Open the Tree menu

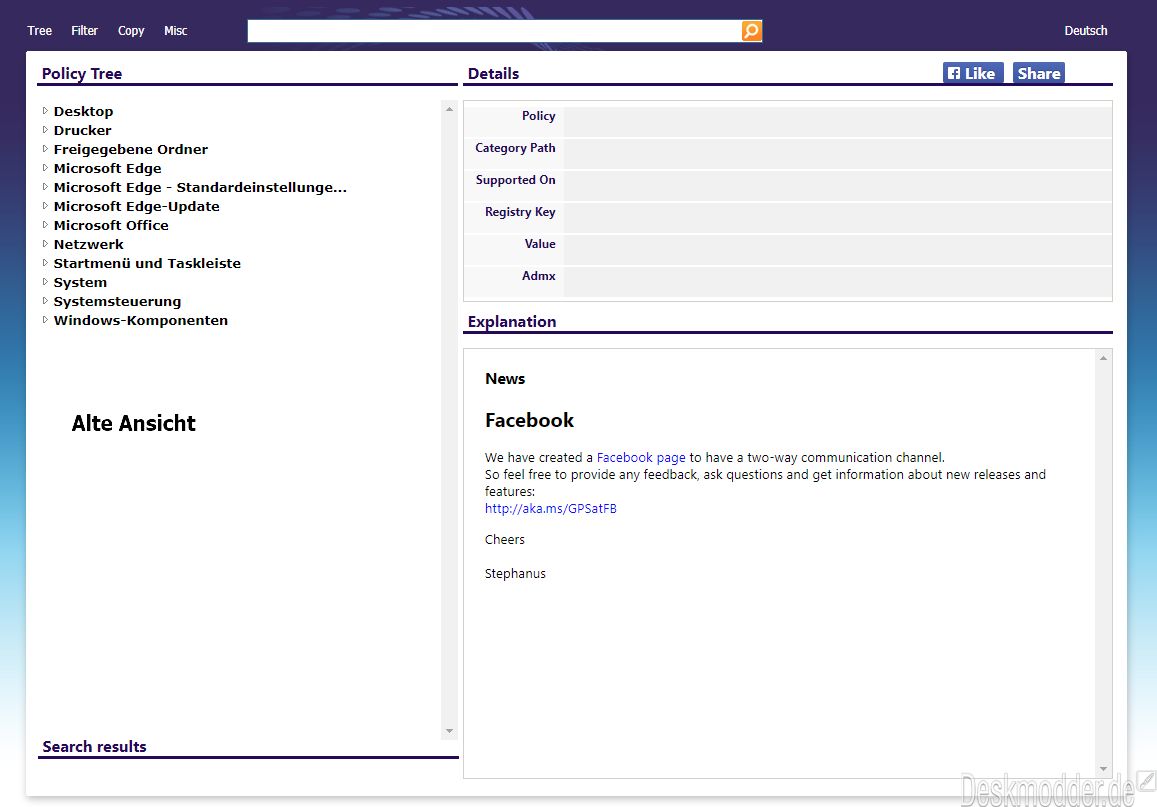pyautogui.click(x=40, y=31)
